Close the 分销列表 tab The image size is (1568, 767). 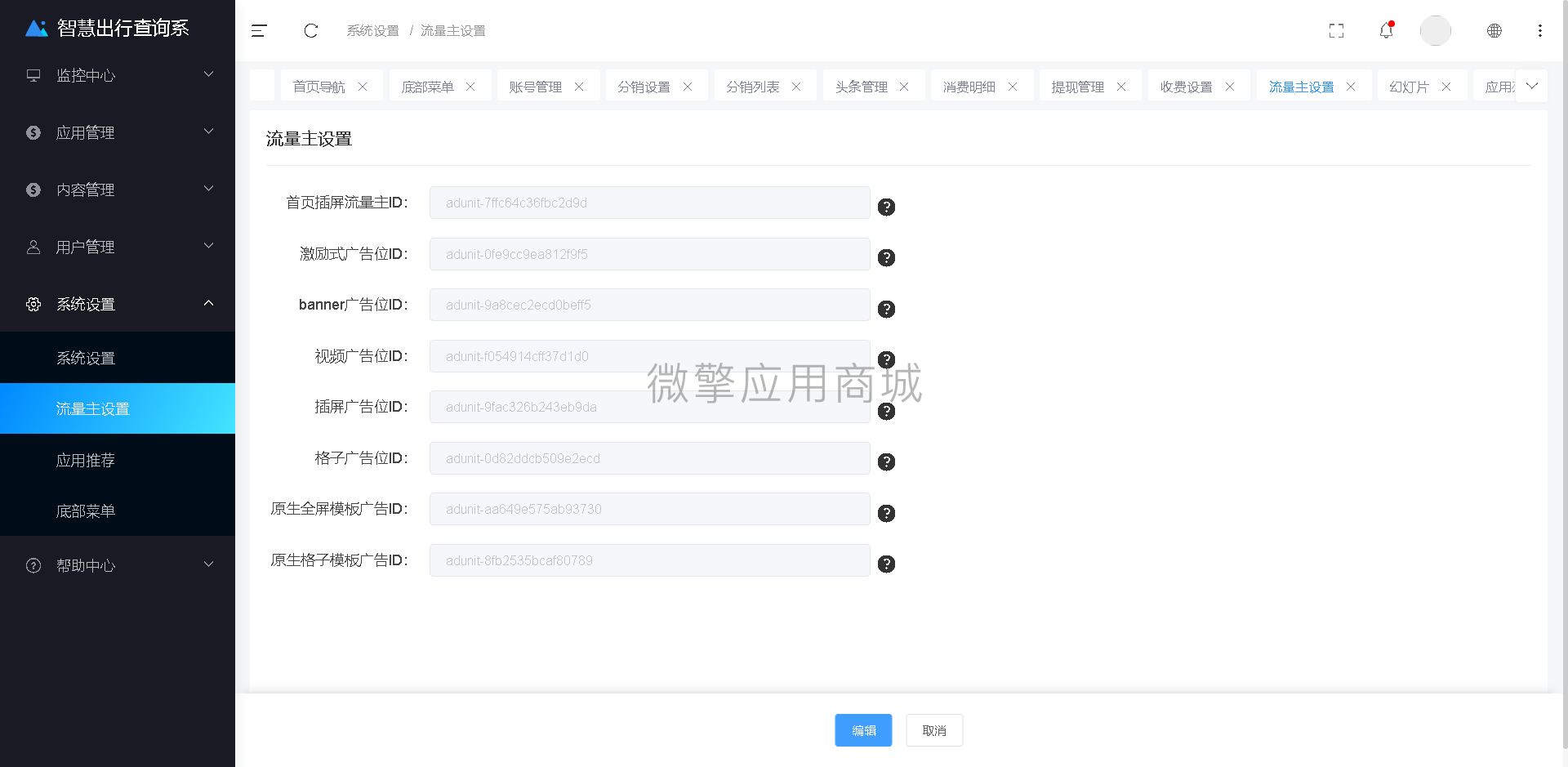pyautogui.click(x=796, y=87)
